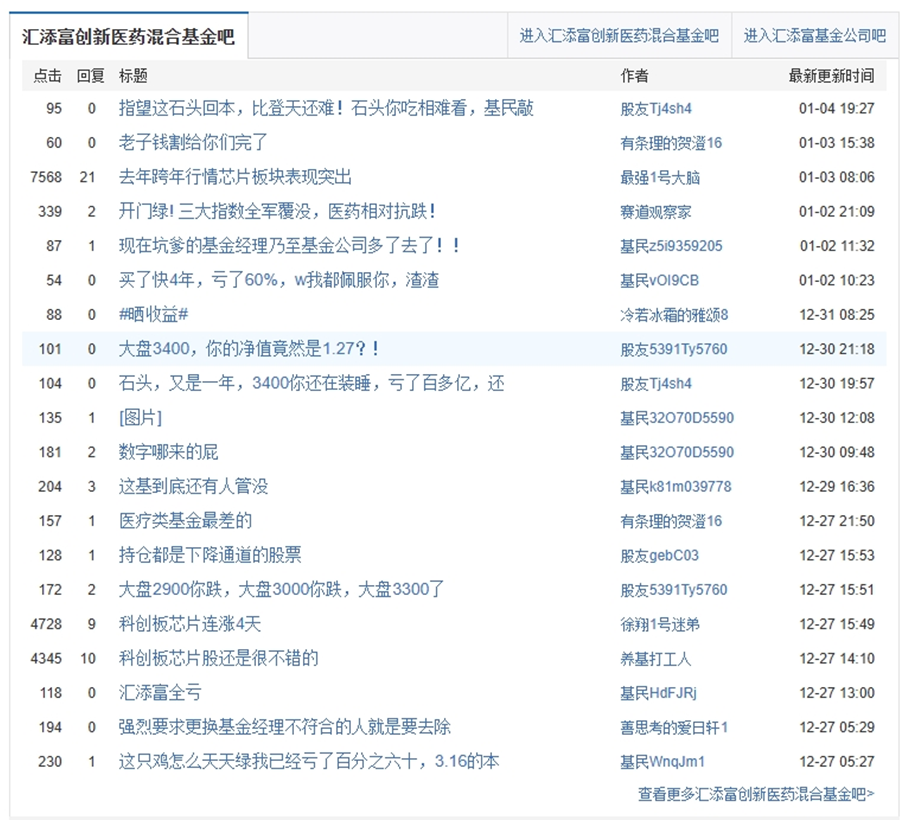
Task: Read the post 去年跨年行情芯片板块表现突出
Action: point(235,177)
